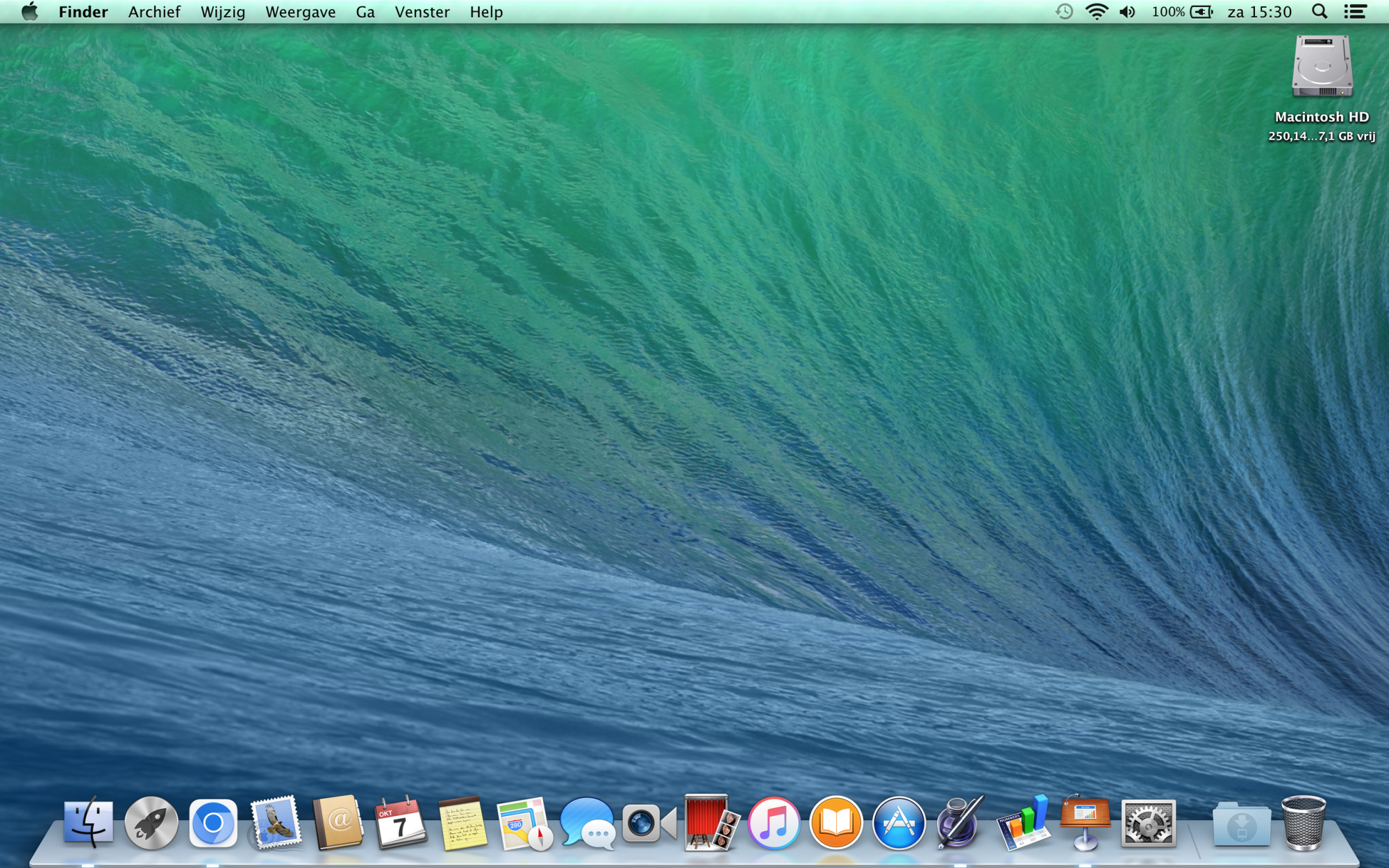
Task: Open Launchpad from the dock
Action: coord(151,824)
